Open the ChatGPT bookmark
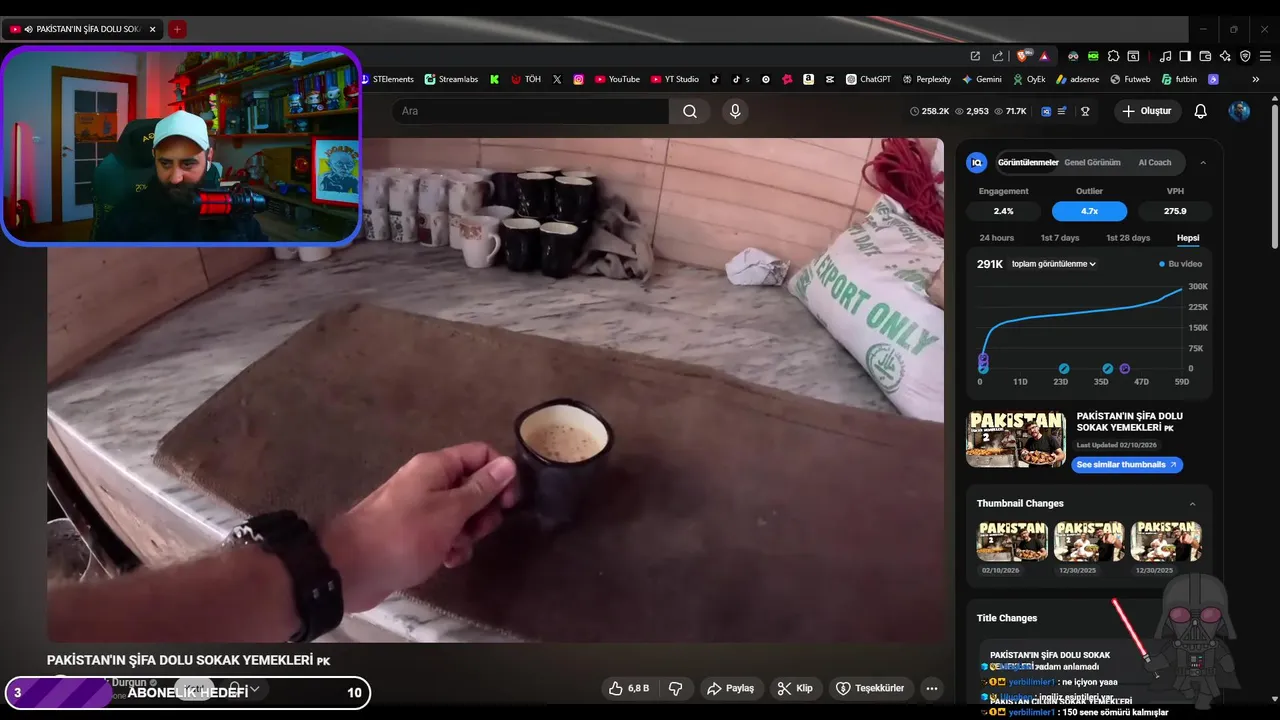The width and height of the screenshot is (1280, 720). click(868, 79)
